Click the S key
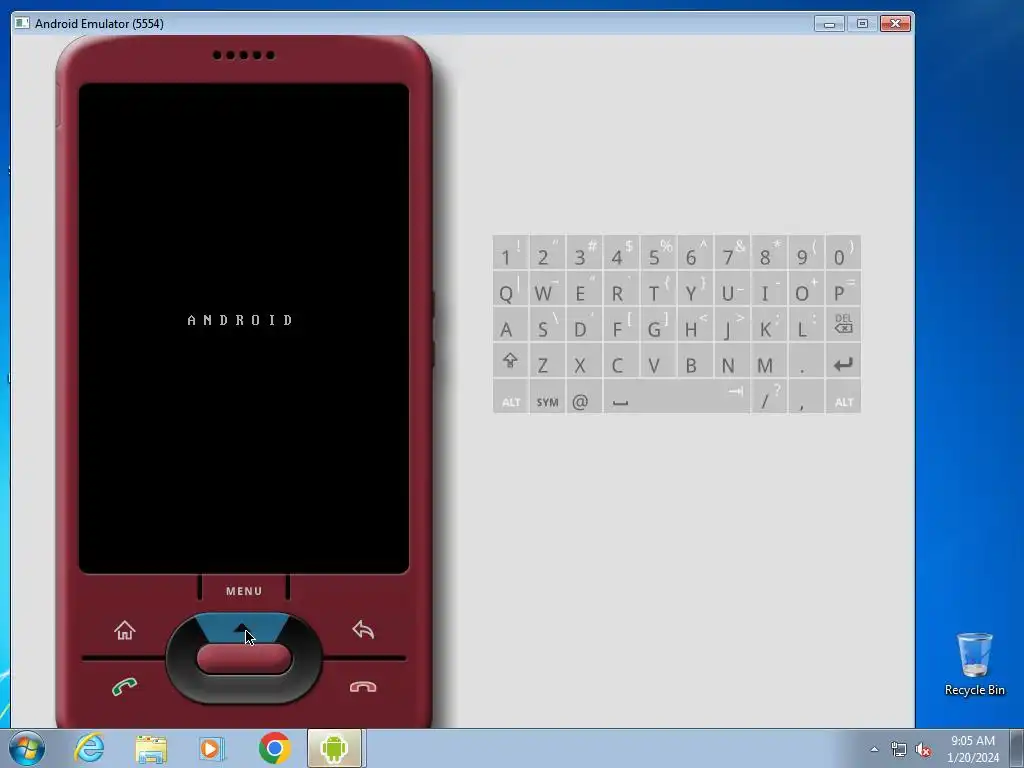This screenshot has height=768, width=1024. (x=547, y=325)
